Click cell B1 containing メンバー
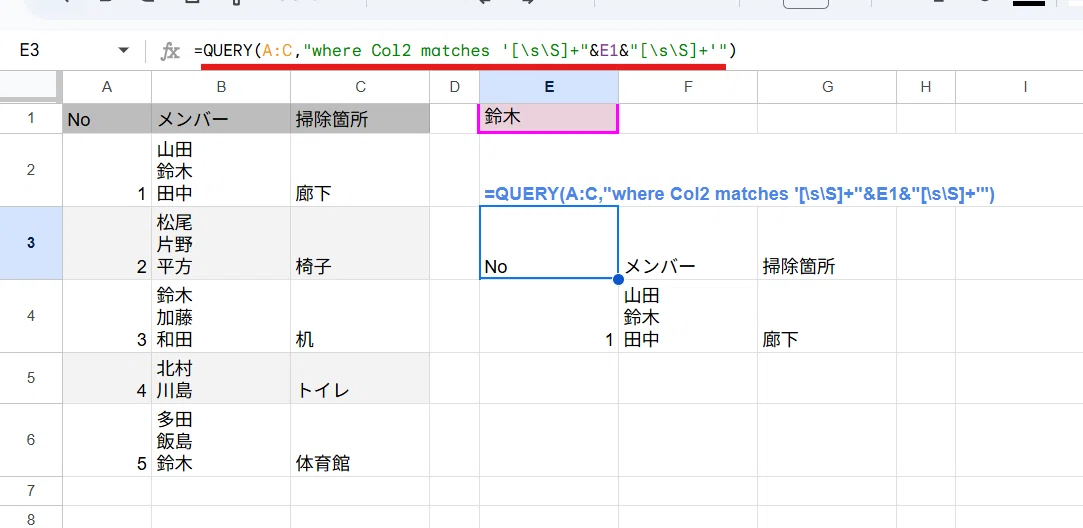The height and width of the screenshot is (528, 1083). point(221,118)
